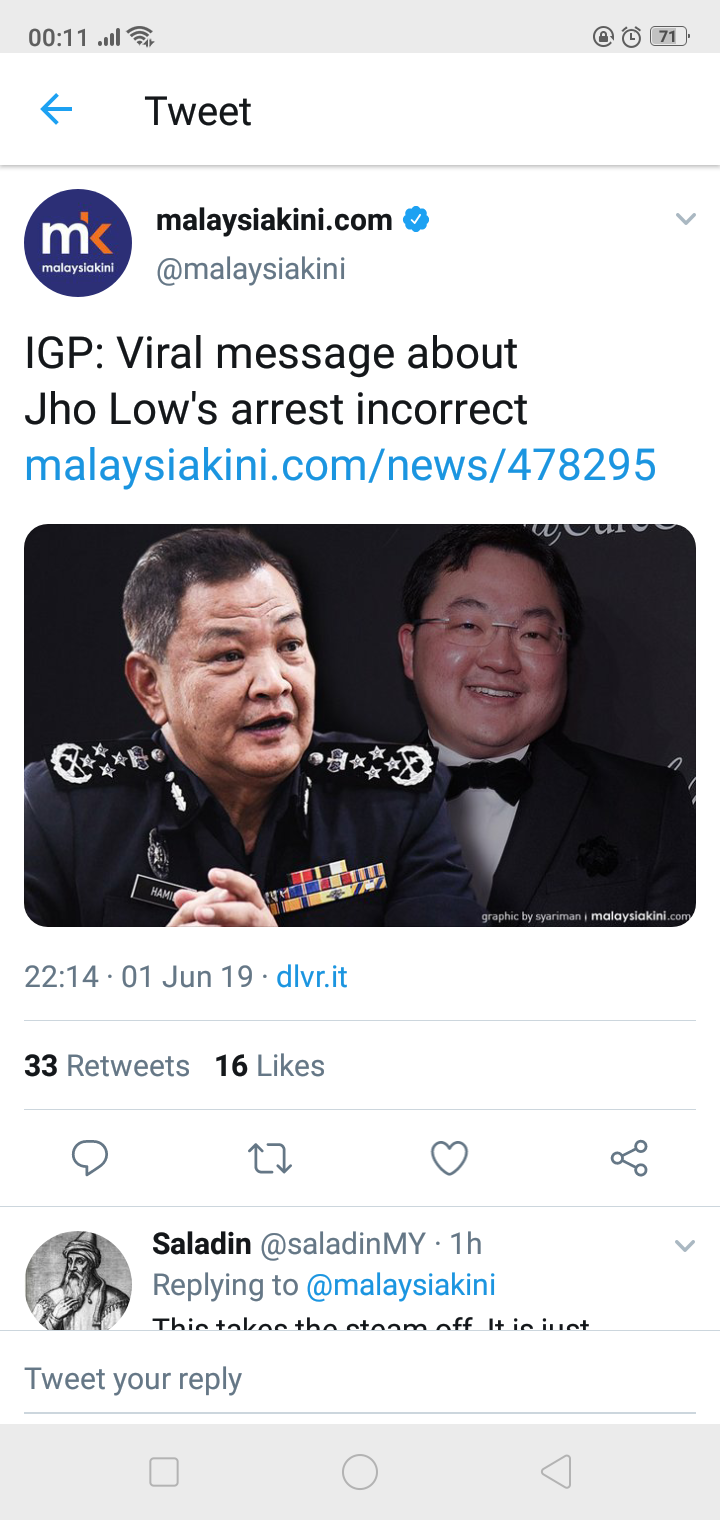Open the dlvr.it source link
This screenshot has height=1520, width=720.
(312, 977)
